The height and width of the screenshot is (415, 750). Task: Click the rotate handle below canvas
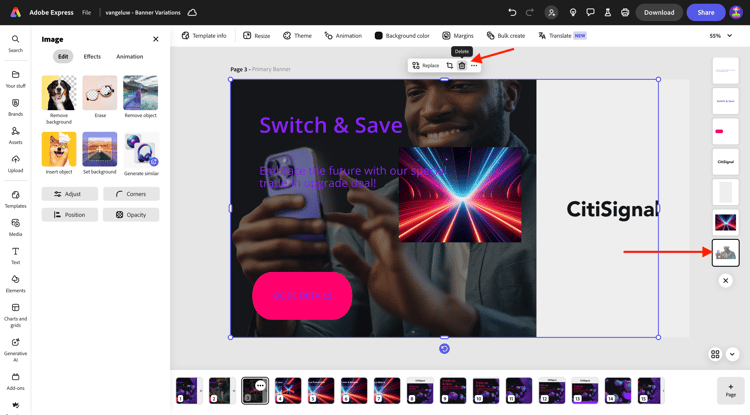click(x=444, y=349)
